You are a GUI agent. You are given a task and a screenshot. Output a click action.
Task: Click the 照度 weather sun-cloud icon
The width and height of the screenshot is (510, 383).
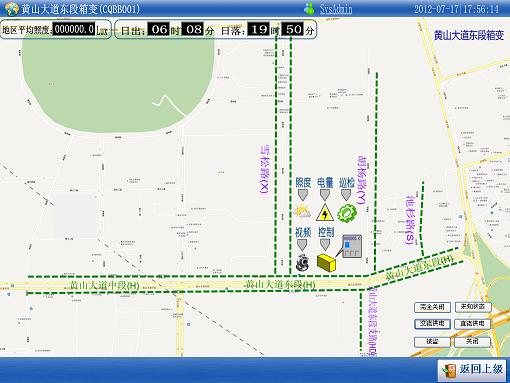[x=302, y=212]
